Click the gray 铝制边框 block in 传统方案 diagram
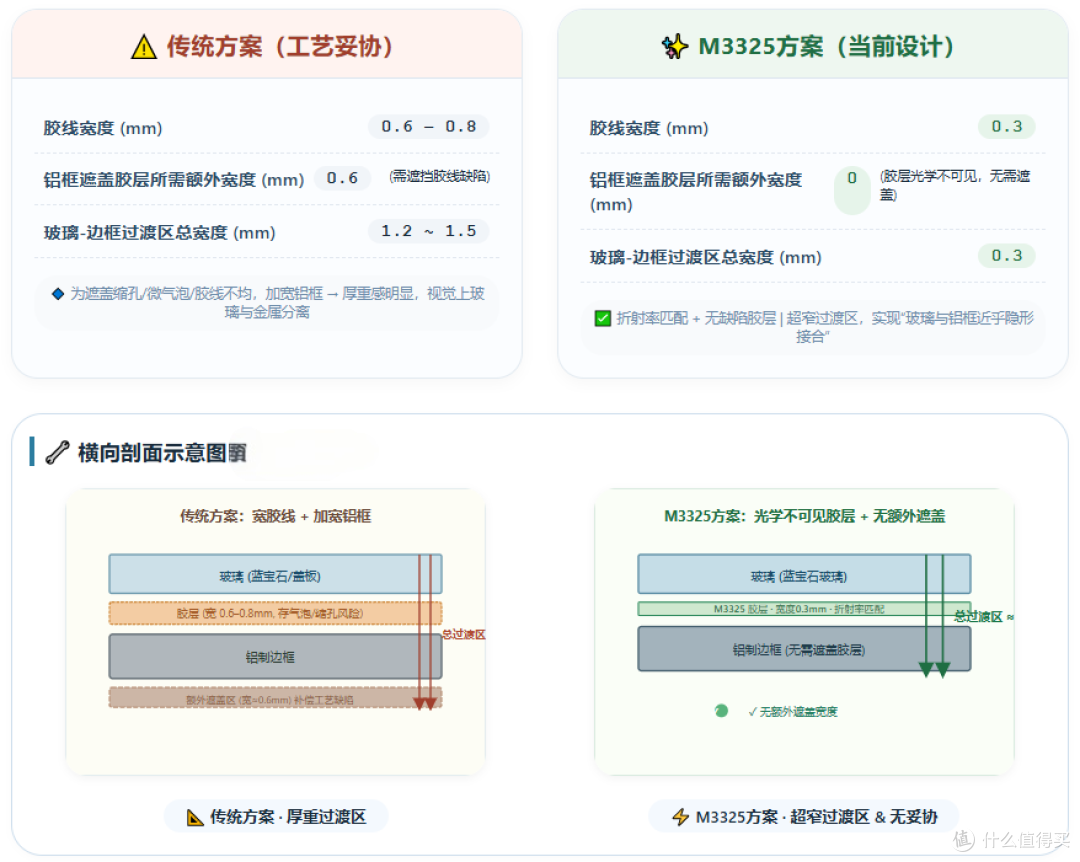Screen dimensions: 1080x862 tap(275, 657)
